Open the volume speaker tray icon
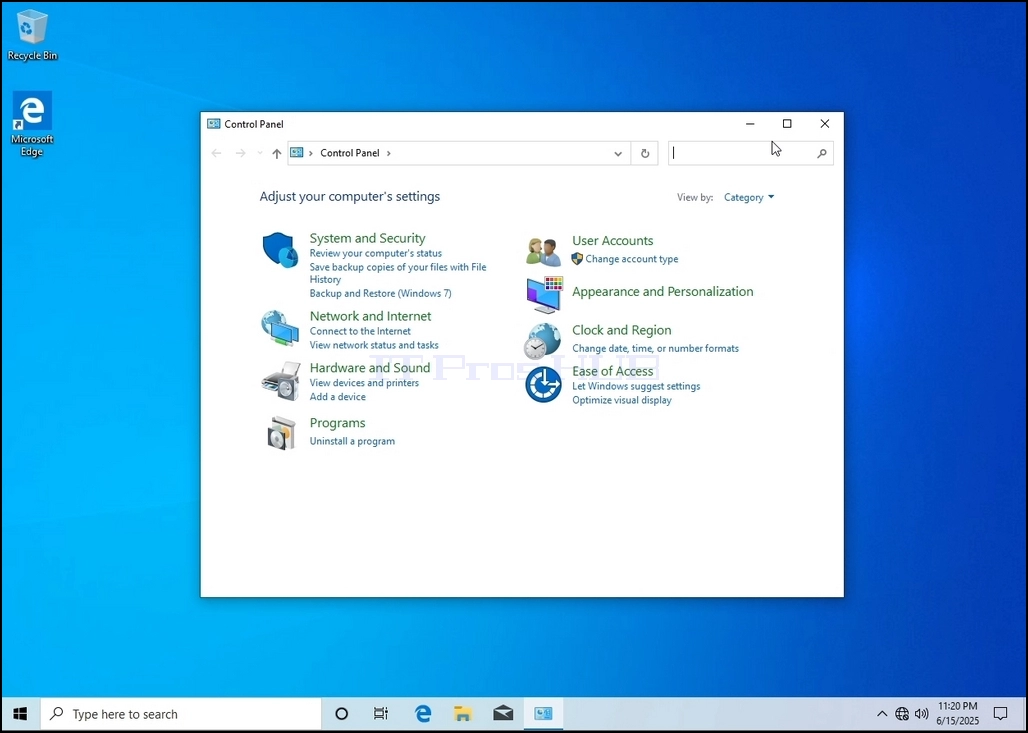Viewport: 1028px width, 733px height. (922, 714)
